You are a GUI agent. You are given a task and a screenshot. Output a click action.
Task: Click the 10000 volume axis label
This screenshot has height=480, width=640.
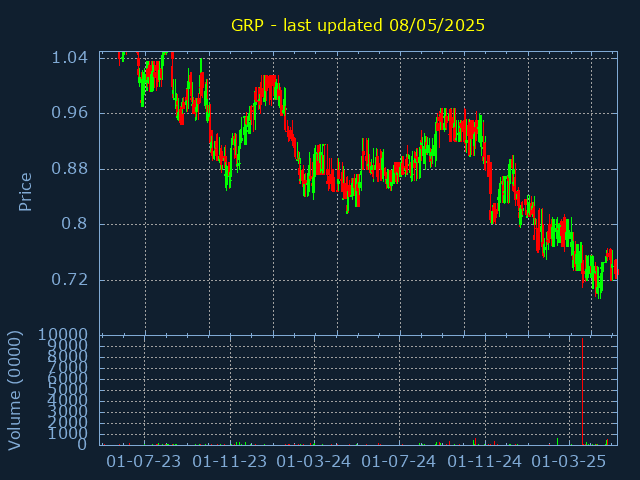click(x=63, y=335)
